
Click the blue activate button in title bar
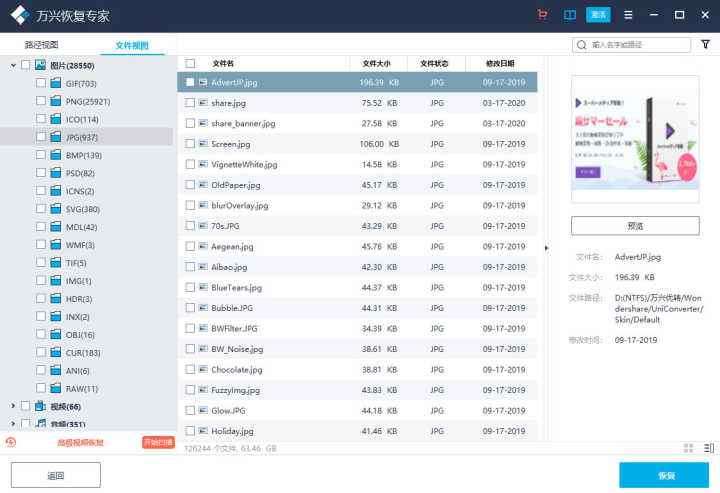(x=598, y=15)
